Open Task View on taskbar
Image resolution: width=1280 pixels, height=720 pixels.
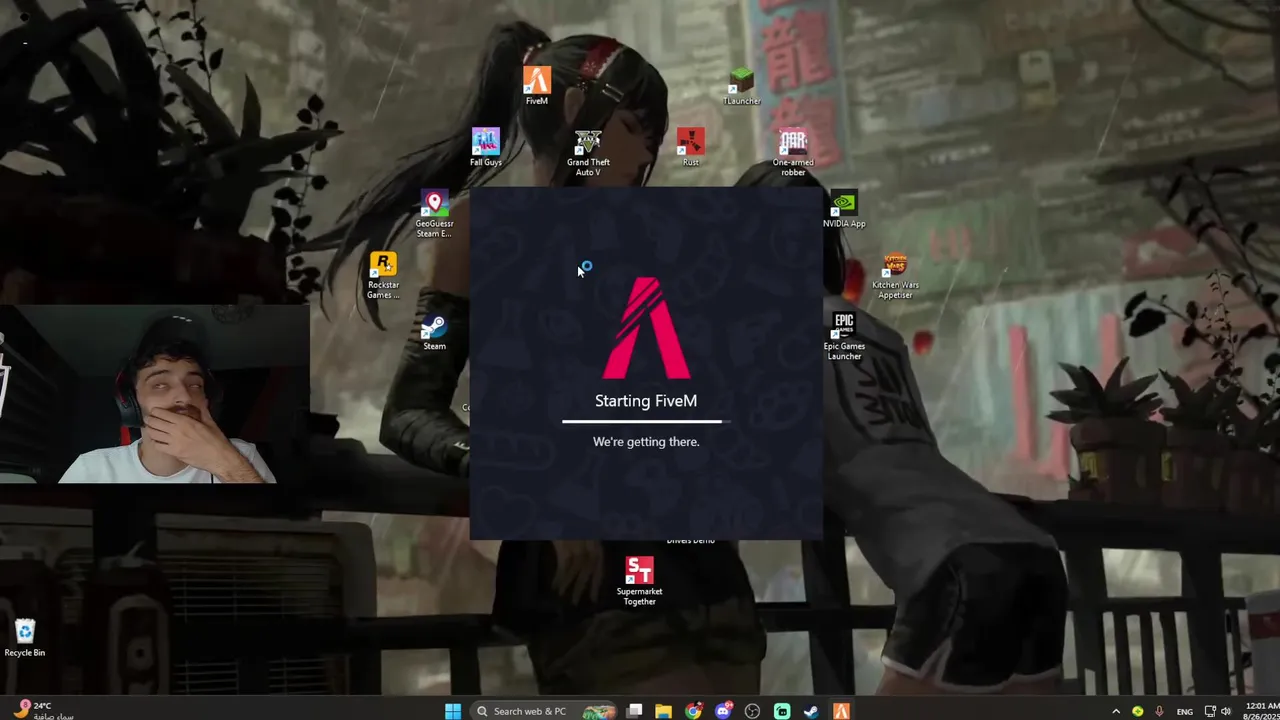[x=634, y=711]
